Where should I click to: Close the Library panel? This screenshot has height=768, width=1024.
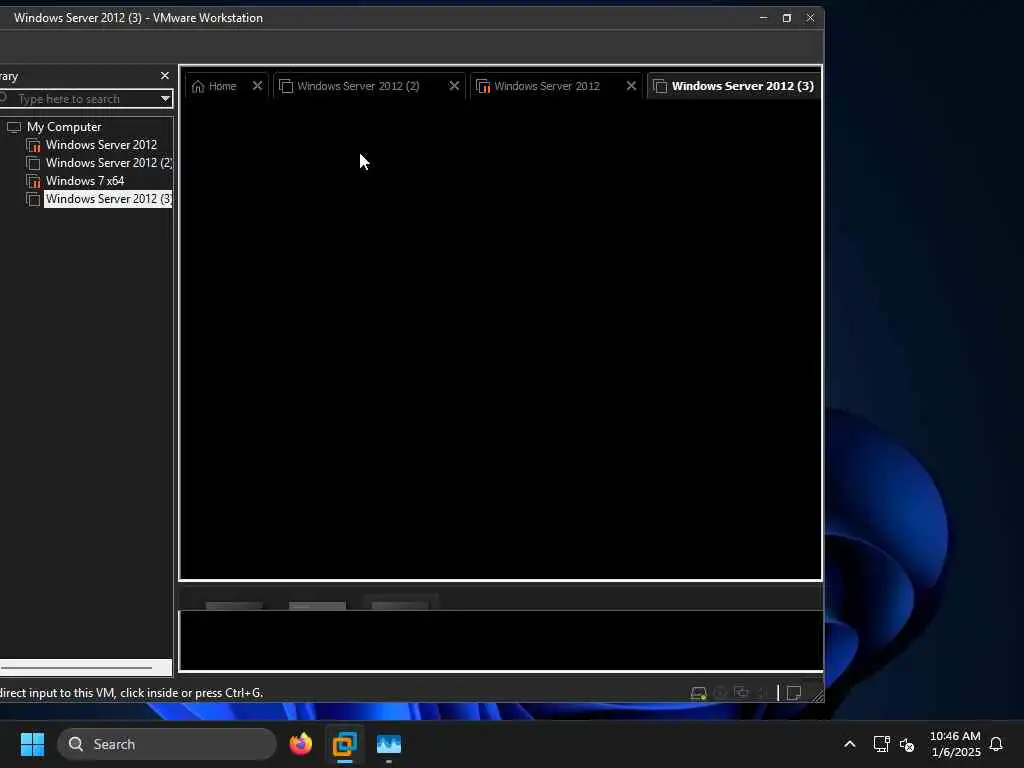pos(165,76)
